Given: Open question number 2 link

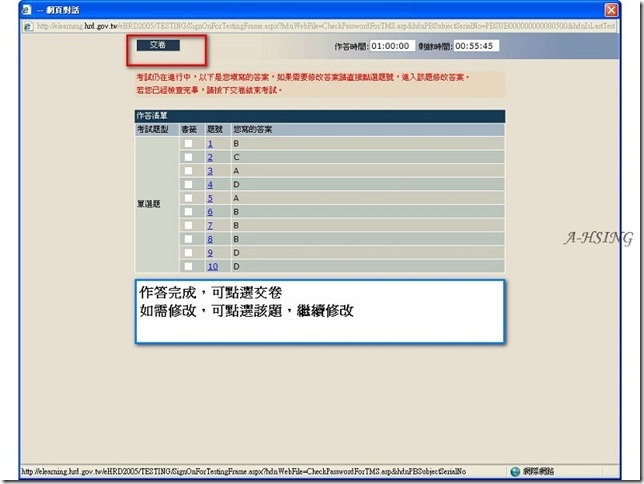Looking at the screenshot, I should [210, 157].
